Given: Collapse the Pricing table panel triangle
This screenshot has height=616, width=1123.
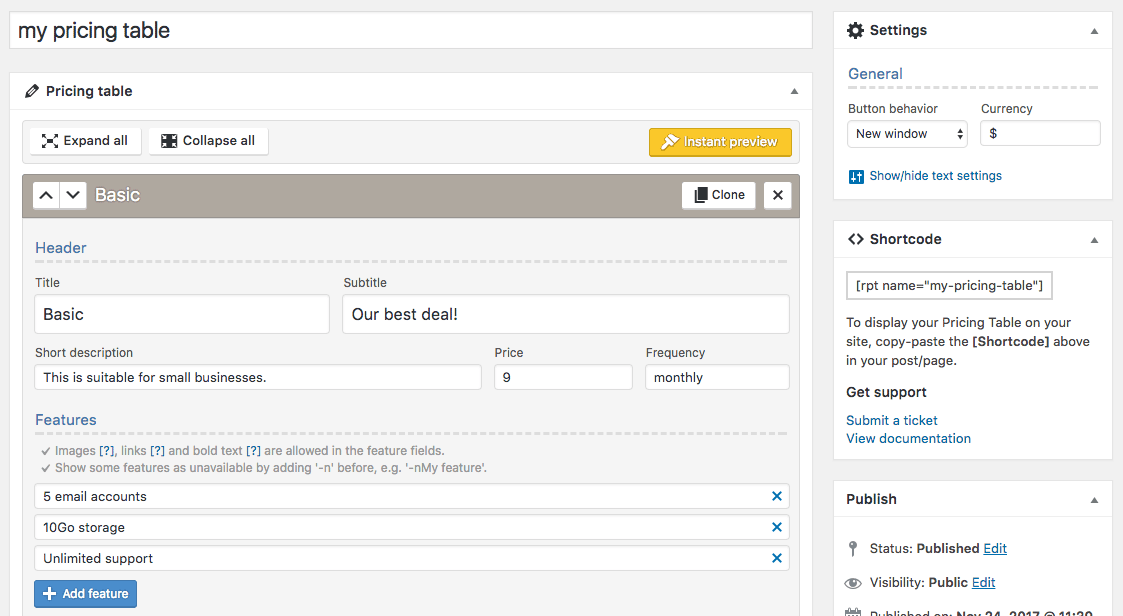Looking at the screenshot, I should (794, 91).
